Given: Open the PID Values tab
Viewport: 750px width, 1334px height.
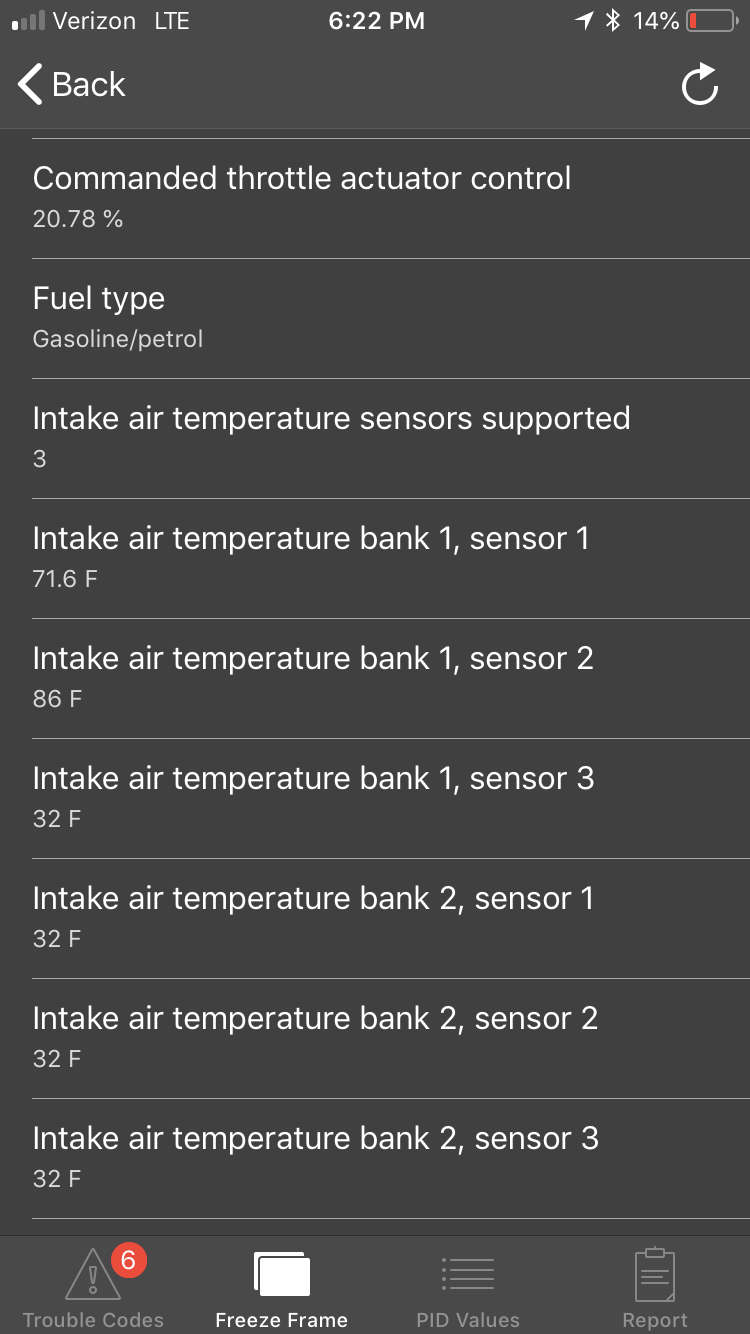Looking at the screenshot, I should (468, 1320).
